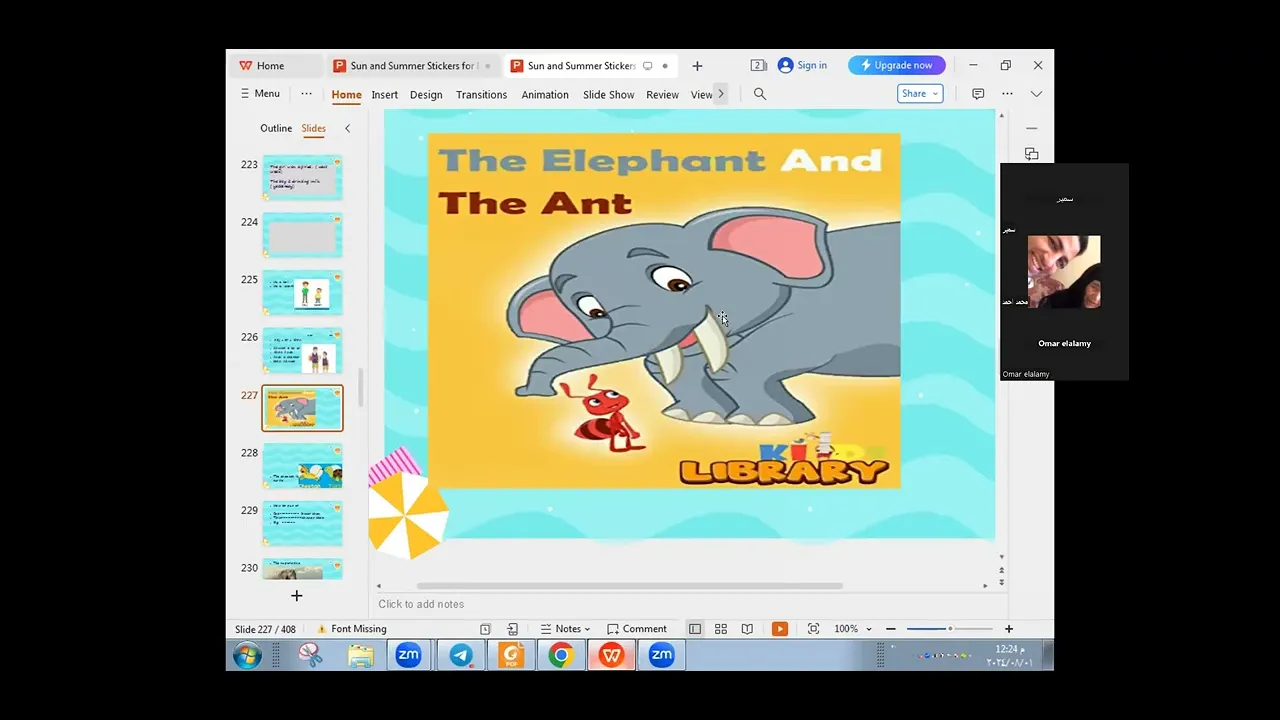Select slide 227 Elephant thumbnail
This screenshot has height=720, width=1280.
[303, 408]
